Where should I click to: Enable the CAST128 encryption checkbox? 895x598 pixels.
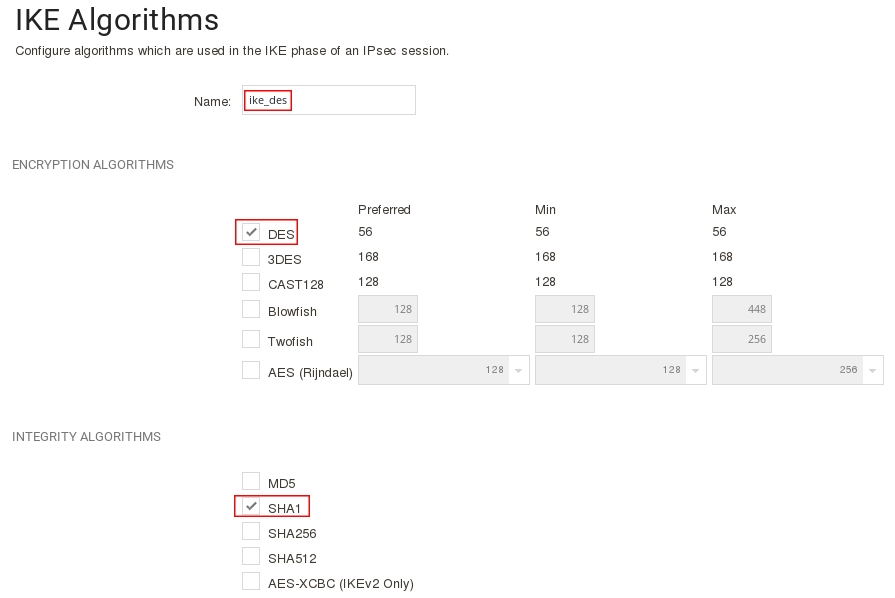point(251,282)
